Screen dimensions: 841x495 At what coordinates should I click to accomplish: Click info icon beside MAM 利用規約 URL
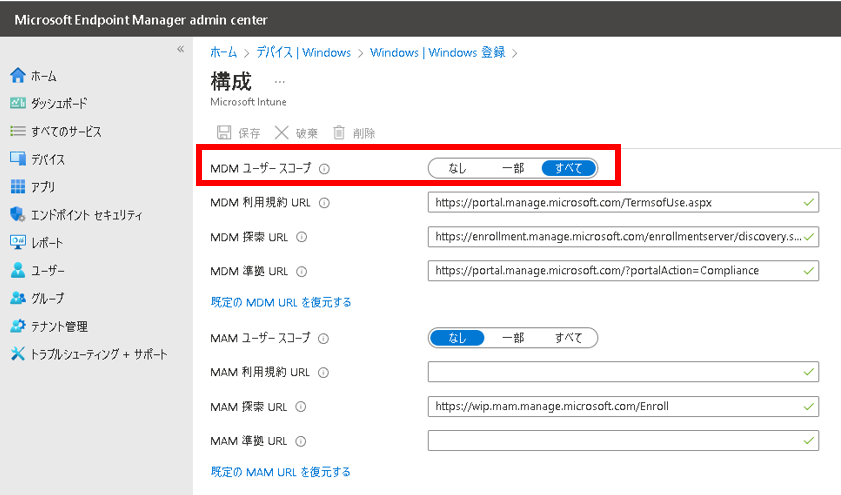(323, 373)
